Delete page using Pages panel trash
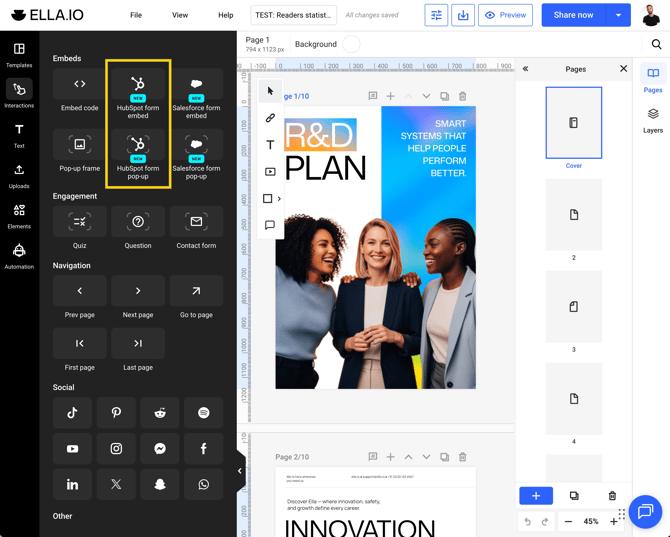This screenshot has height=537, width=670. (x=612, y=496)
